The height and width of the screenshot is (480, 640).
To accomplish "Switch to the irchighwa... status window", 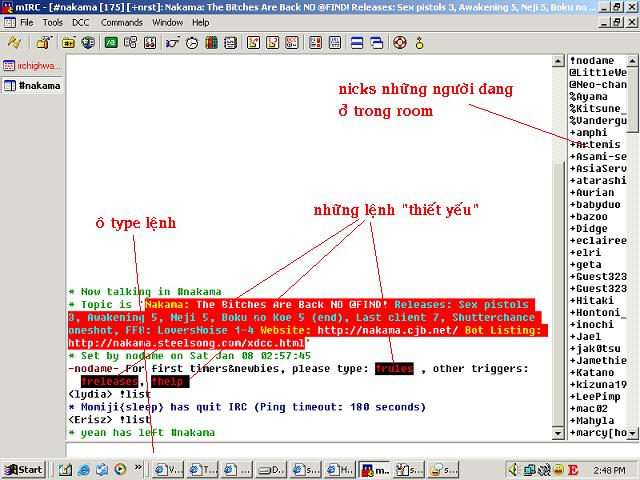I will (32, 66).
